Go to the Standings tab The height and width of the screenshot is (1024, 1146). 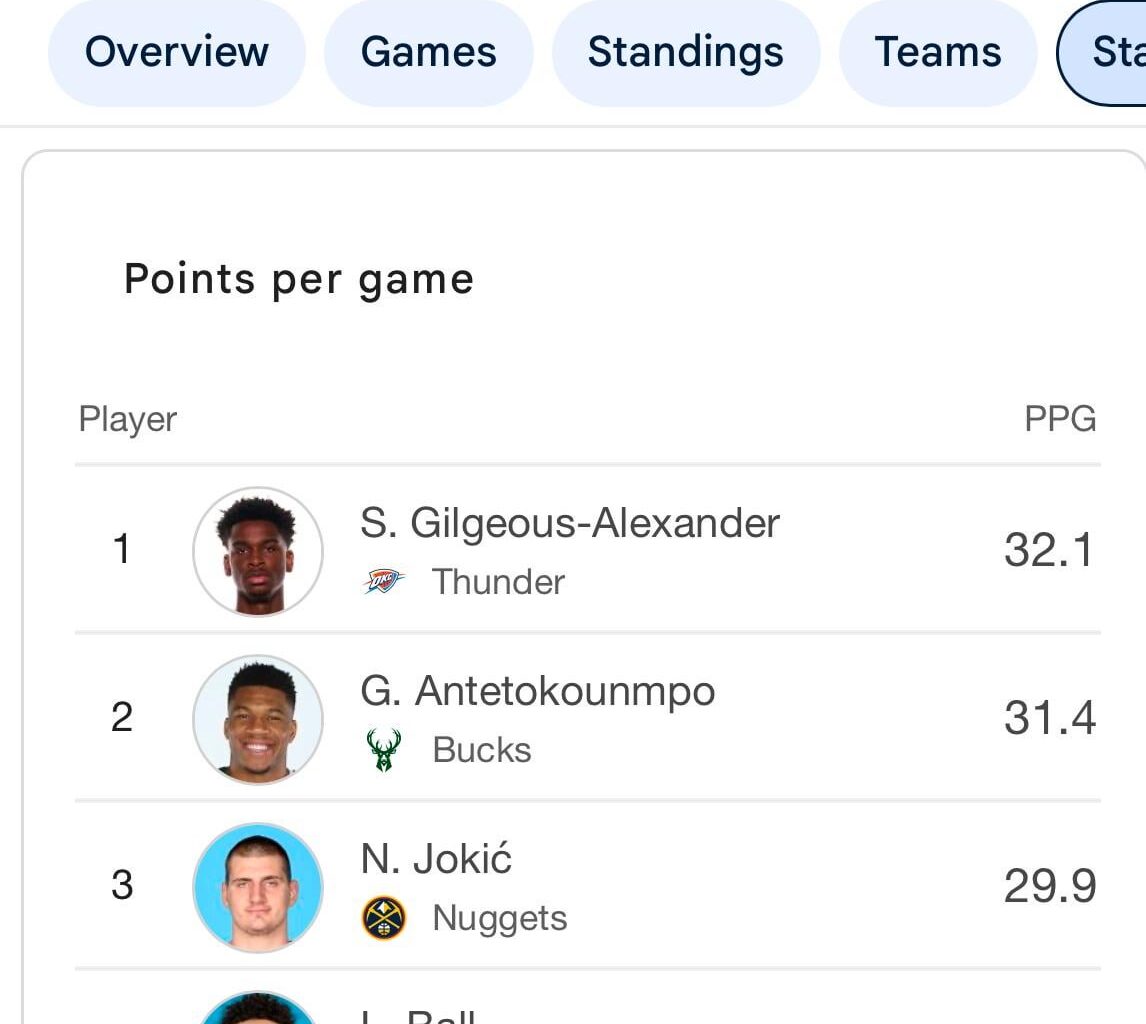[685, 52]
